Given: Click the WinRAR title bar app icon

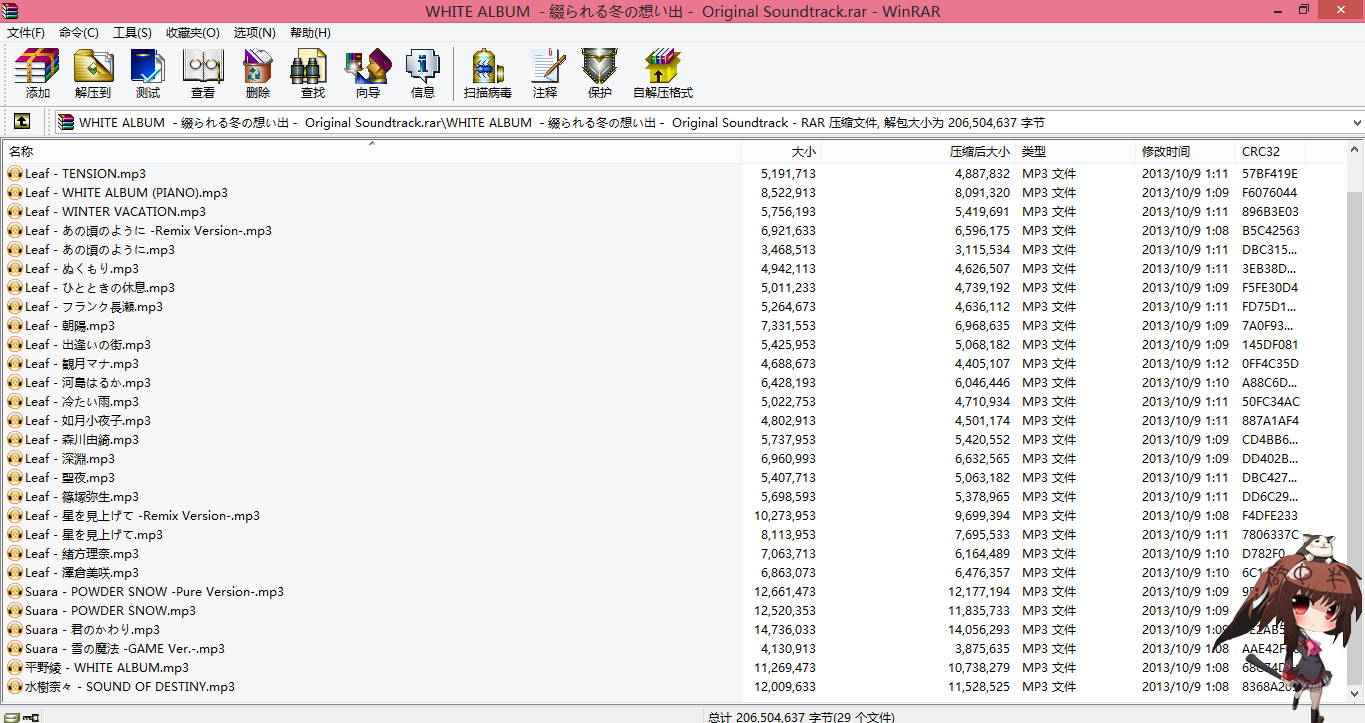Looking at the screenshot, I should (x=12, y=11).
